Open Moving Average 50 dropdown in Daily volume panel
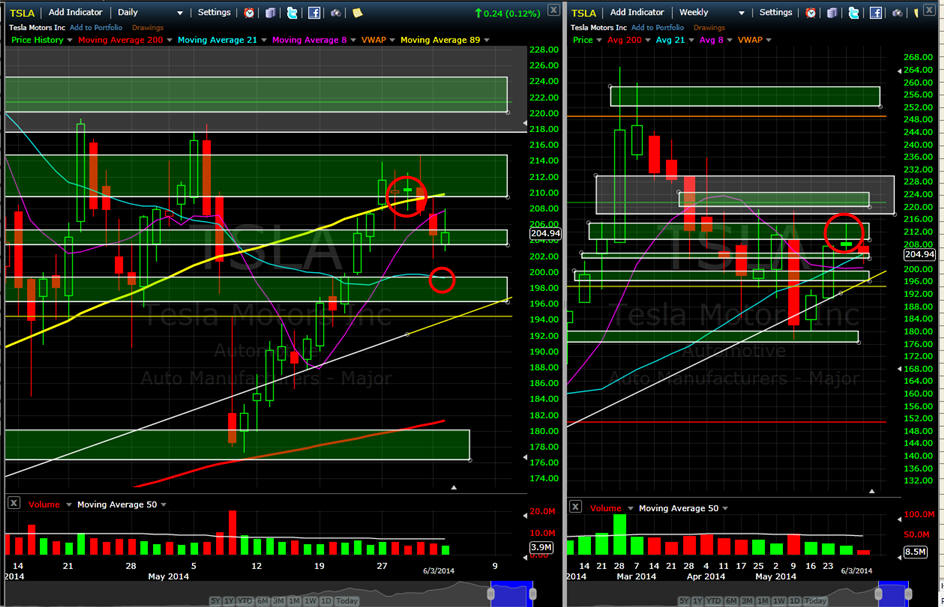Viewport: 944px width, 607px height. pos(163,505)
